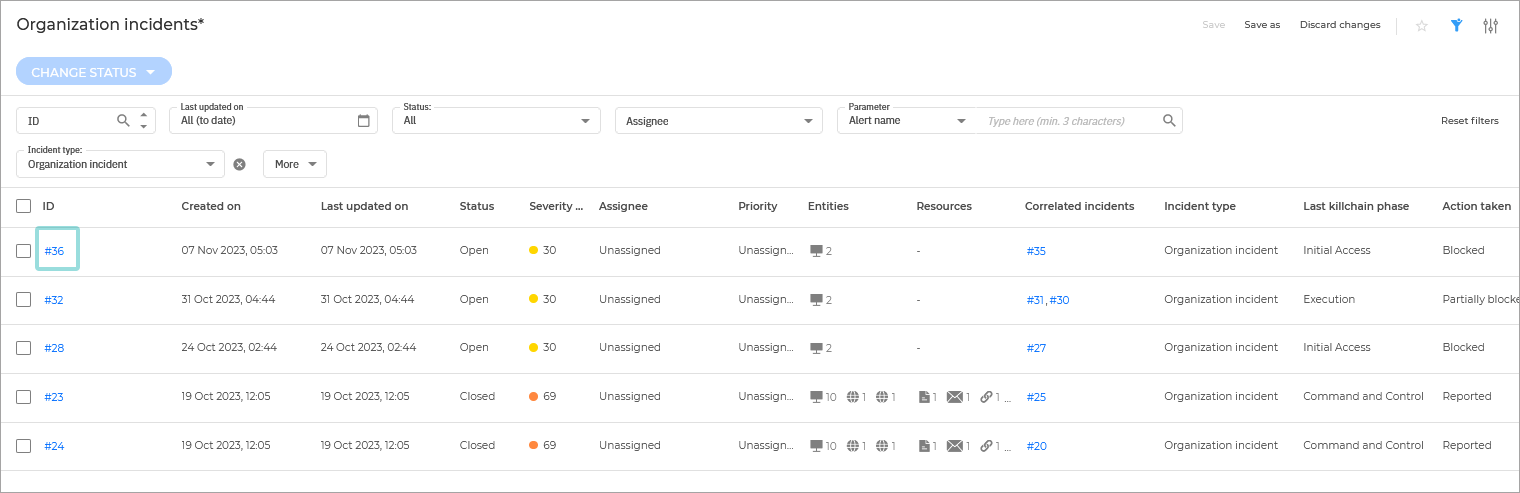1520x493 pixels.
Task: Toggle the select-all checkbox in header
Action: pos(24,206)
